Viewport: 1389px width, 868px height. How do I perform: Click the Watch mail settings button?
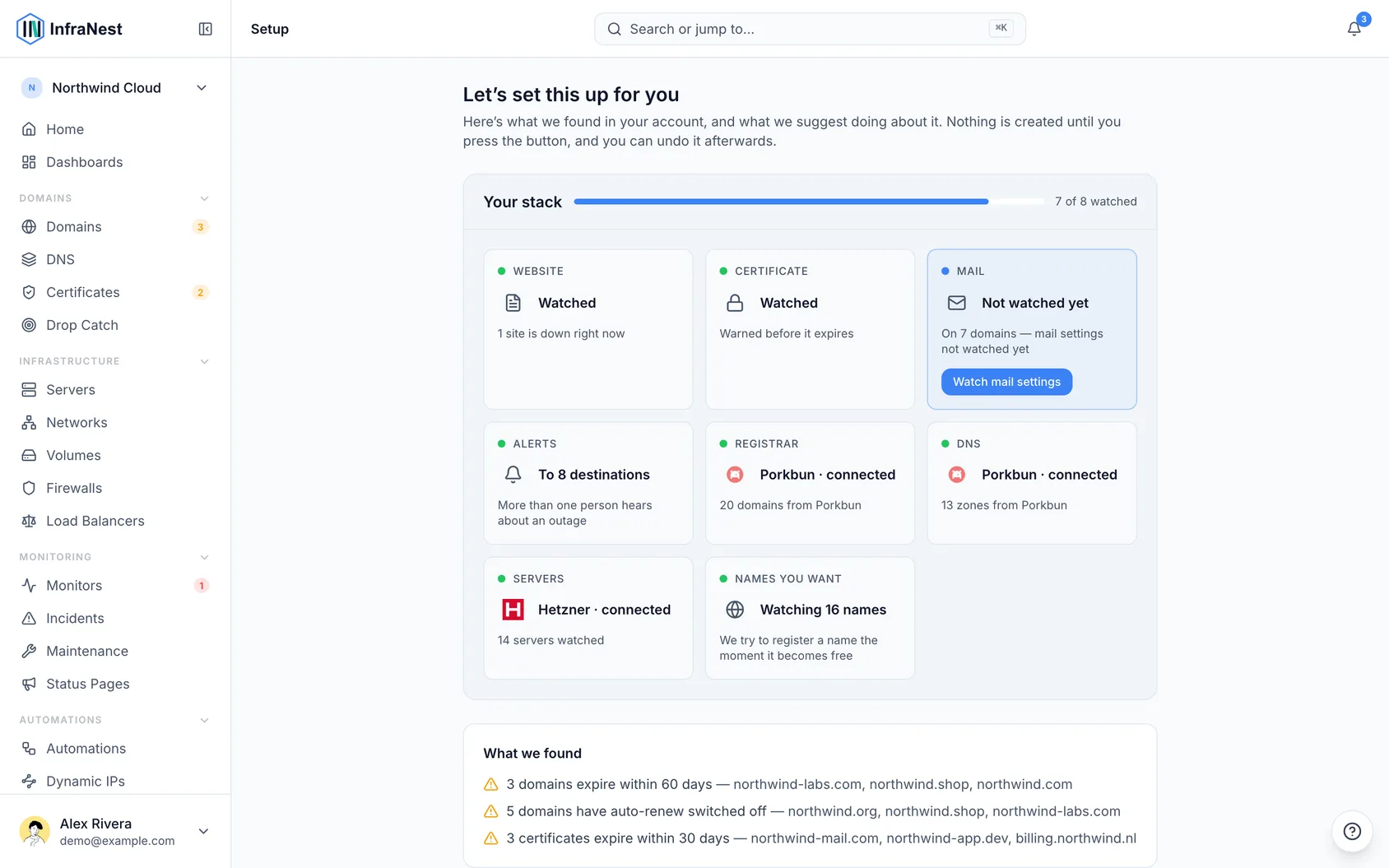[1006, 382]
